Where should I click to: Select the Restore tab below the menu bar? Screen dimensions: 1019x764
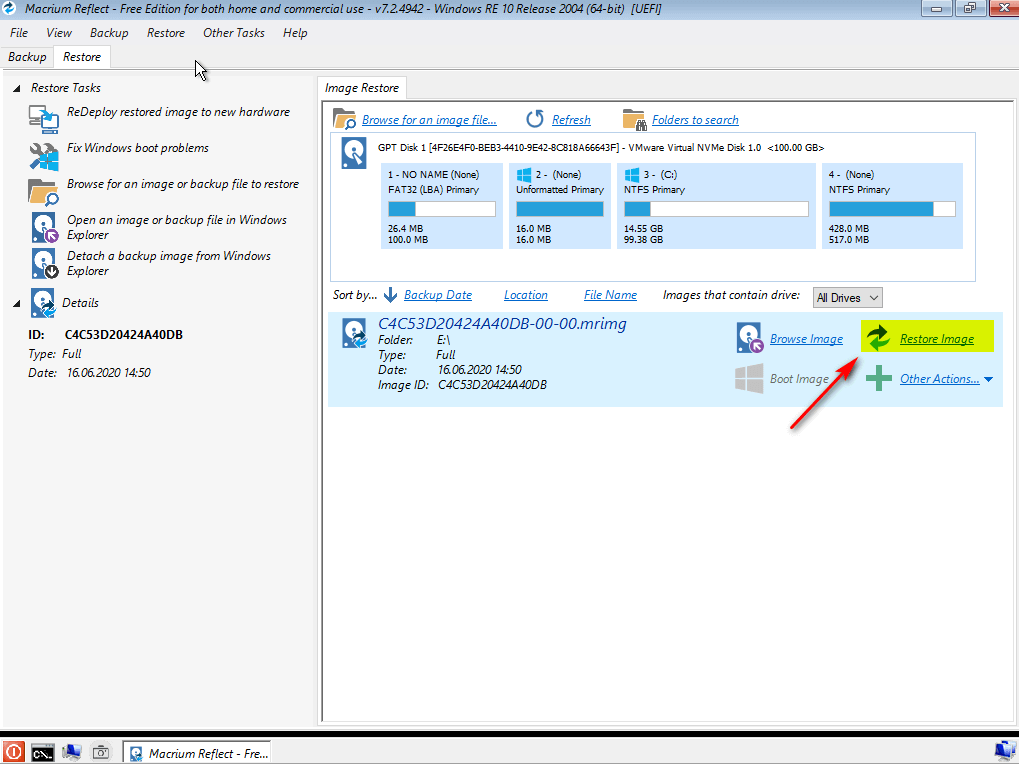[82, 57]
